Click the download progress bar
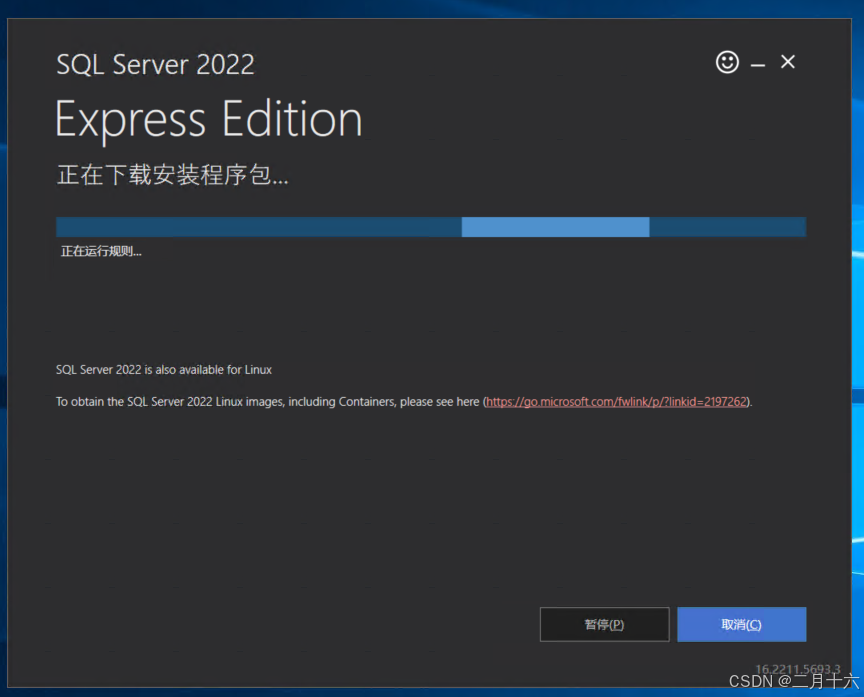The image size is (864, 697). 431,227
